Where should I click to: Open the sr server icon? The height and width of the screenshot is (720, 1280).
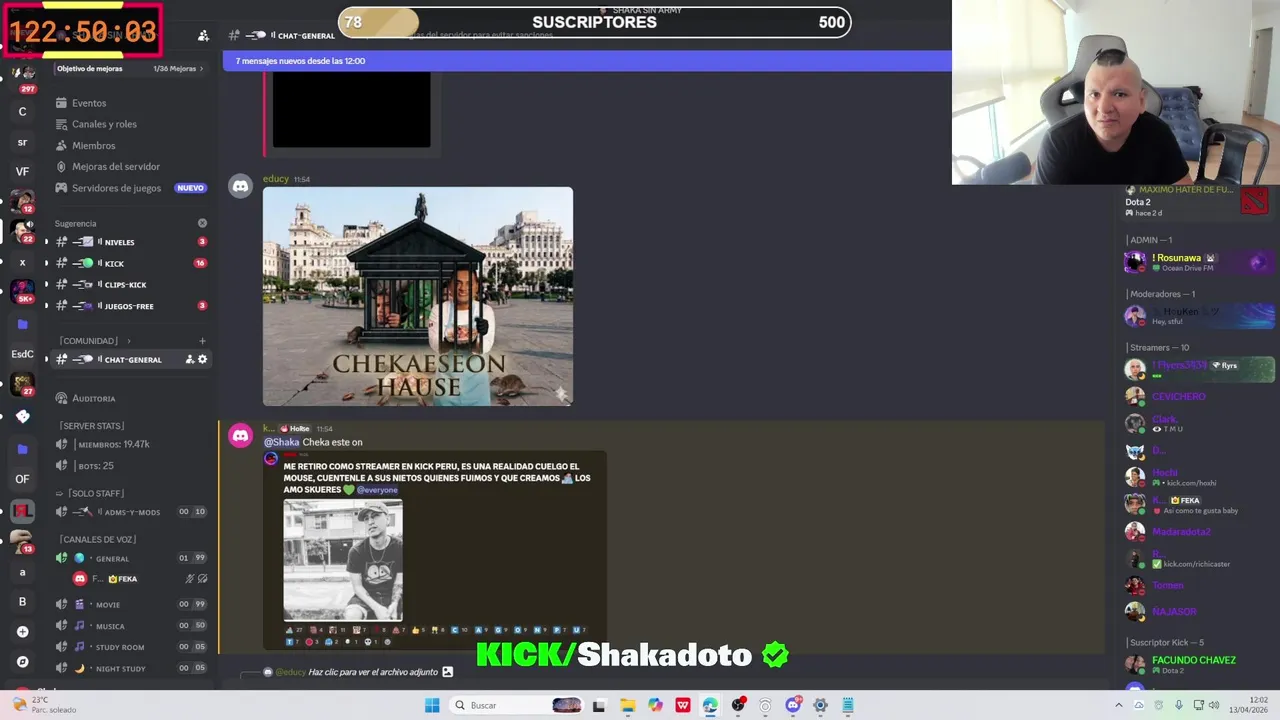click(x=22, y=142)
